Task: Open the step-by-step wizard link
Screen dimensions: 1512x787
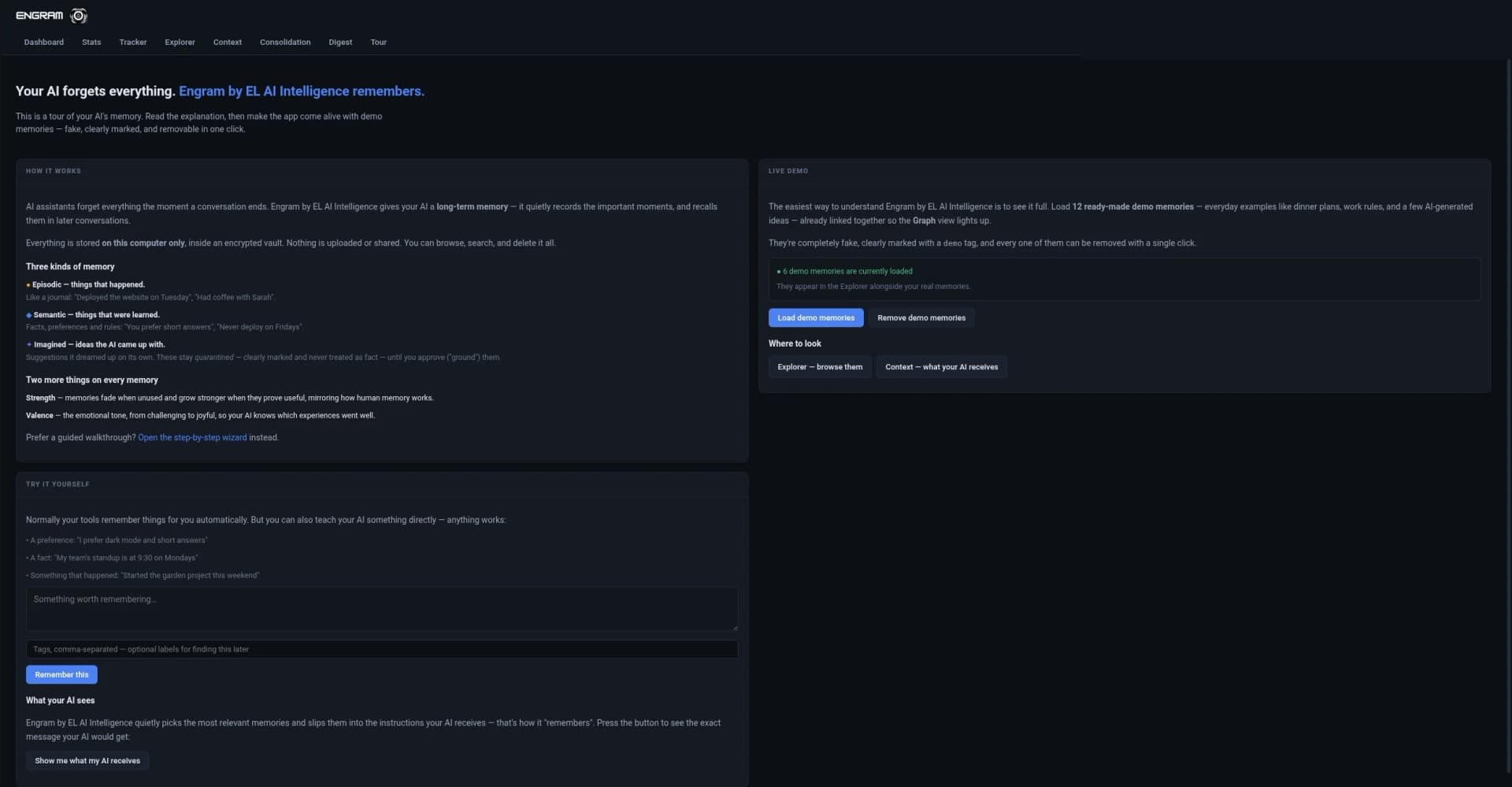Action: click(192, 437)
